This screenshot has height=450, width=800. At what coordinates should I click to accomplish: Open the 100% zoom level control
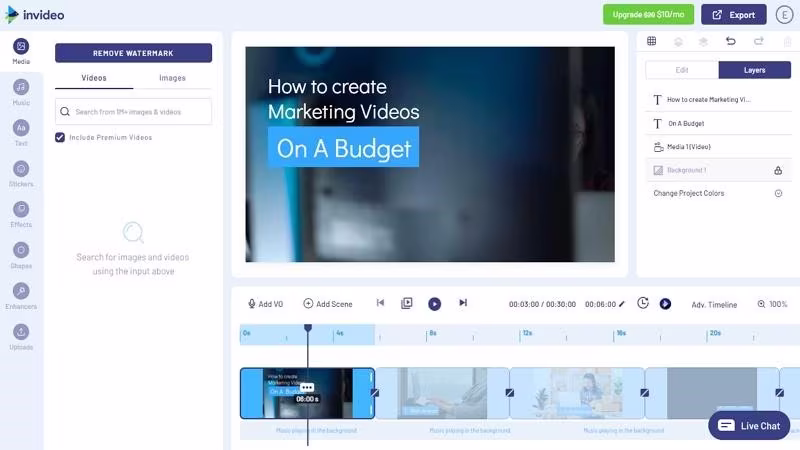point(772,304)
